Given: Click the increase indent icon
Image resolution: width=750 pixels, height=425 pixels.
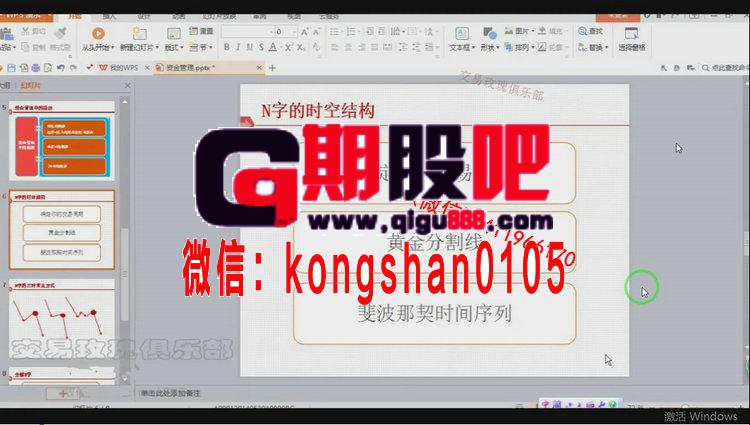Looking at the screenshot, I should click(382, 32).
